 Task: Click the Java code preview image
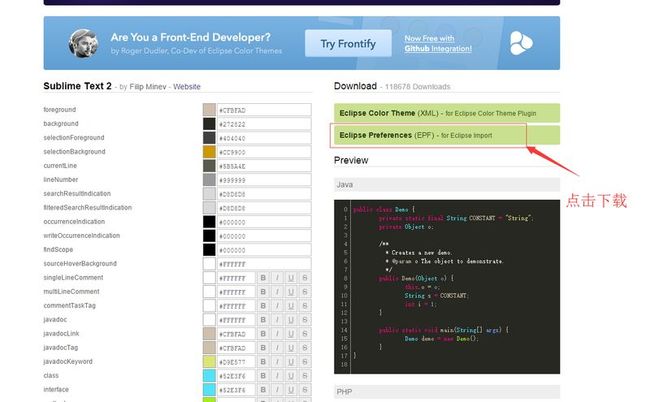pyautogui.click(x=447, y=287)
